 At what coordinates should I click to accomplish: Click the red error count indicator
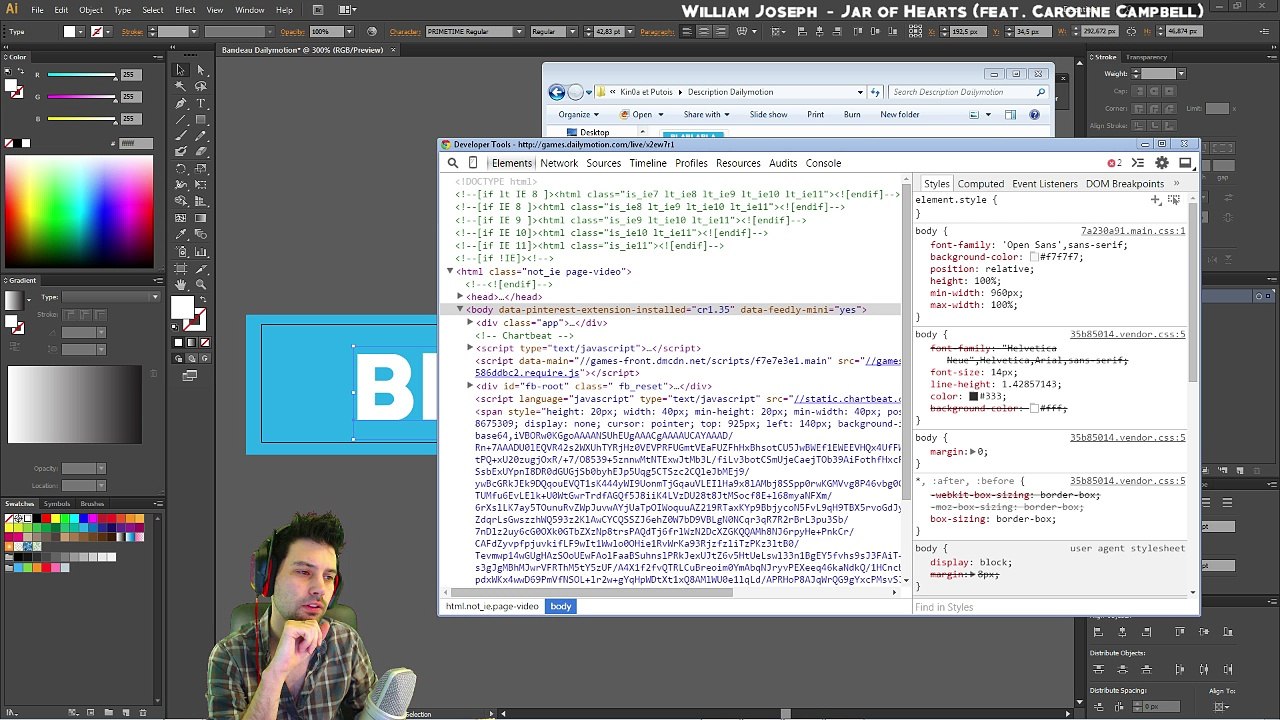click(x=1114, y=163)
